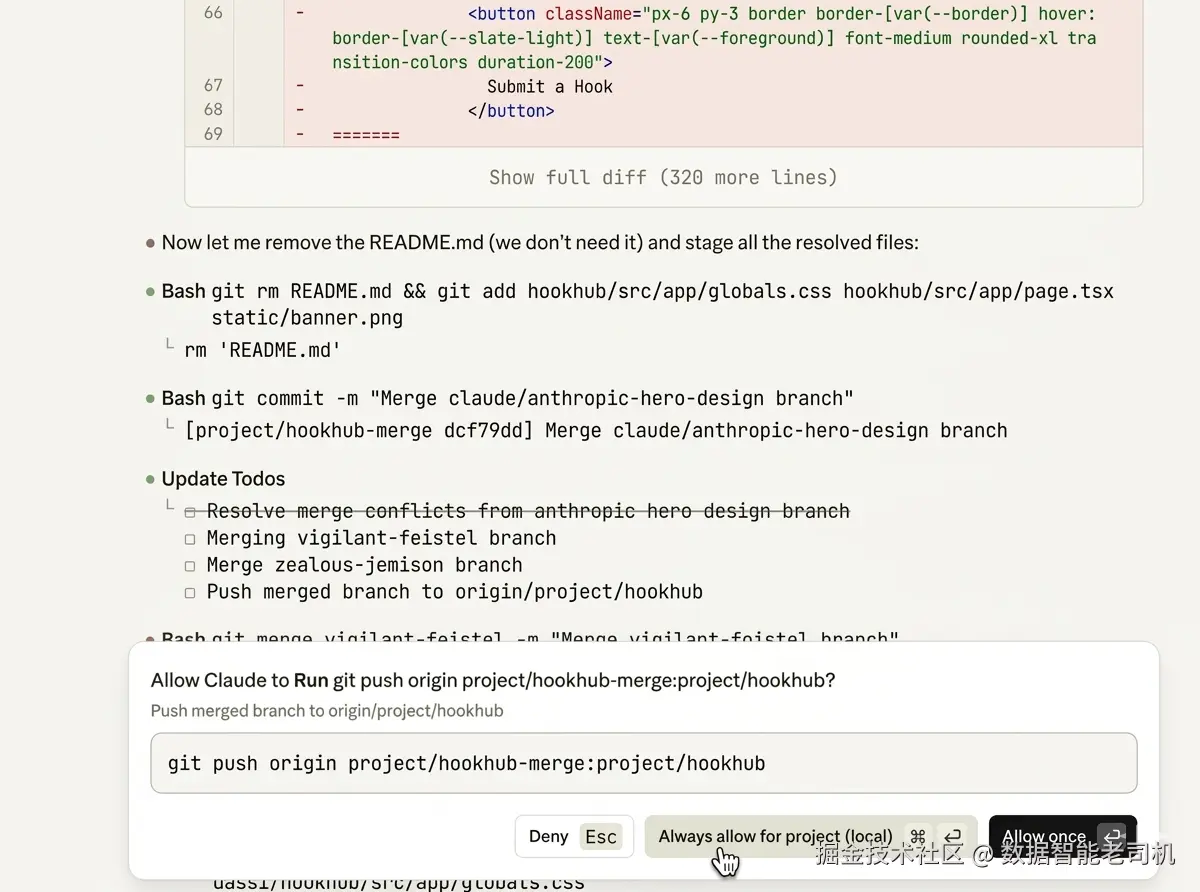Click the rm 'README.md' output line
This screenshot has height=892, width=1200.
pos(262,350)
